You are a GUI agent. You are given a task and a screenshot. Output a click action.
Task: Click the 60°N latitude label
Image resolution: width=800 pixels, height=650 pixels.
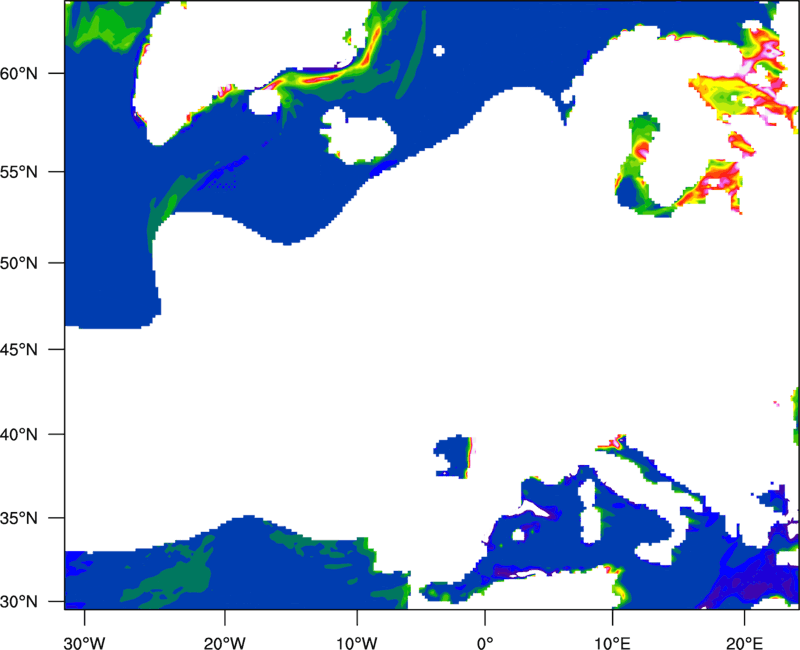(x=19, y=73)
